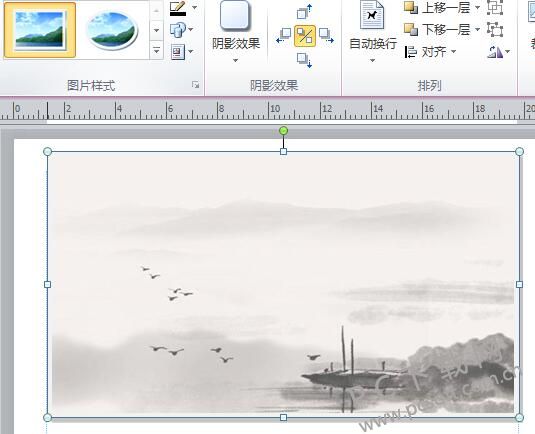Select the oval picture style thumbnail
Viewport: 535px width, 434px height.
113,31
